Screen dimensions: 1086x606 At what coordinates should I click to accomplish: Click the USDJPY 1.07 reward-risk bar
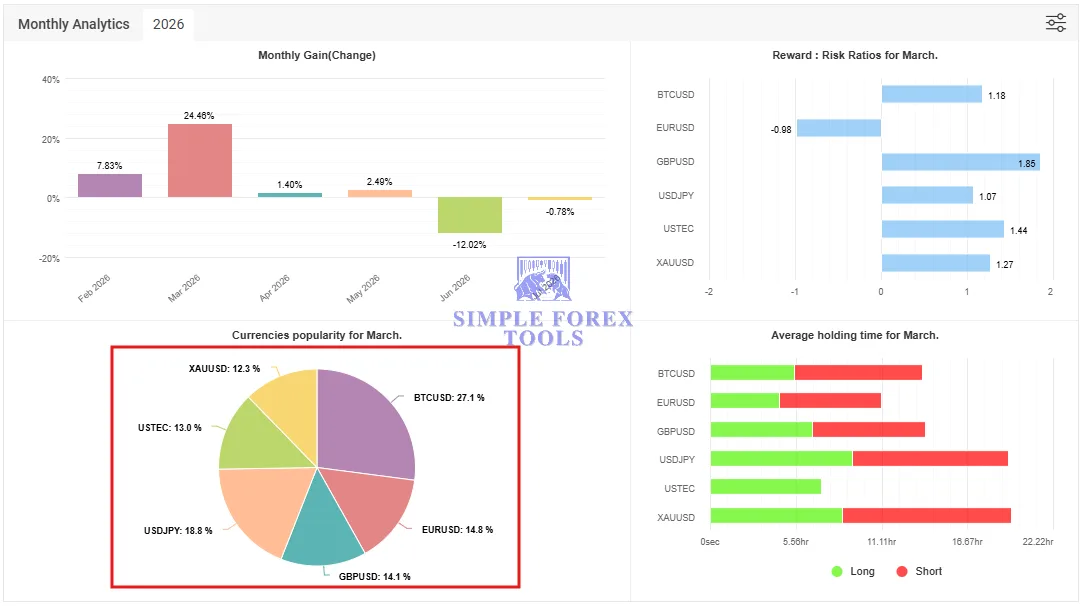click(x=927, y=195)
